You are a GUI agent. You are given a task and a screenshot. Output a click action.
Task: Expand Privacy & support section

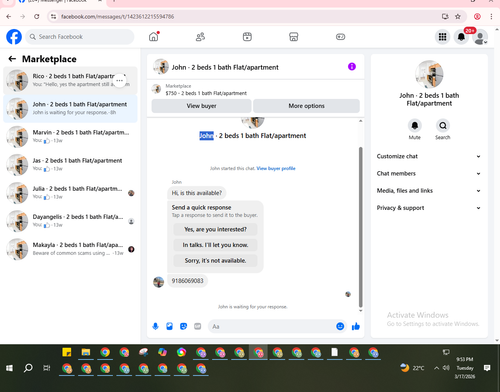[x=429, y=208]
